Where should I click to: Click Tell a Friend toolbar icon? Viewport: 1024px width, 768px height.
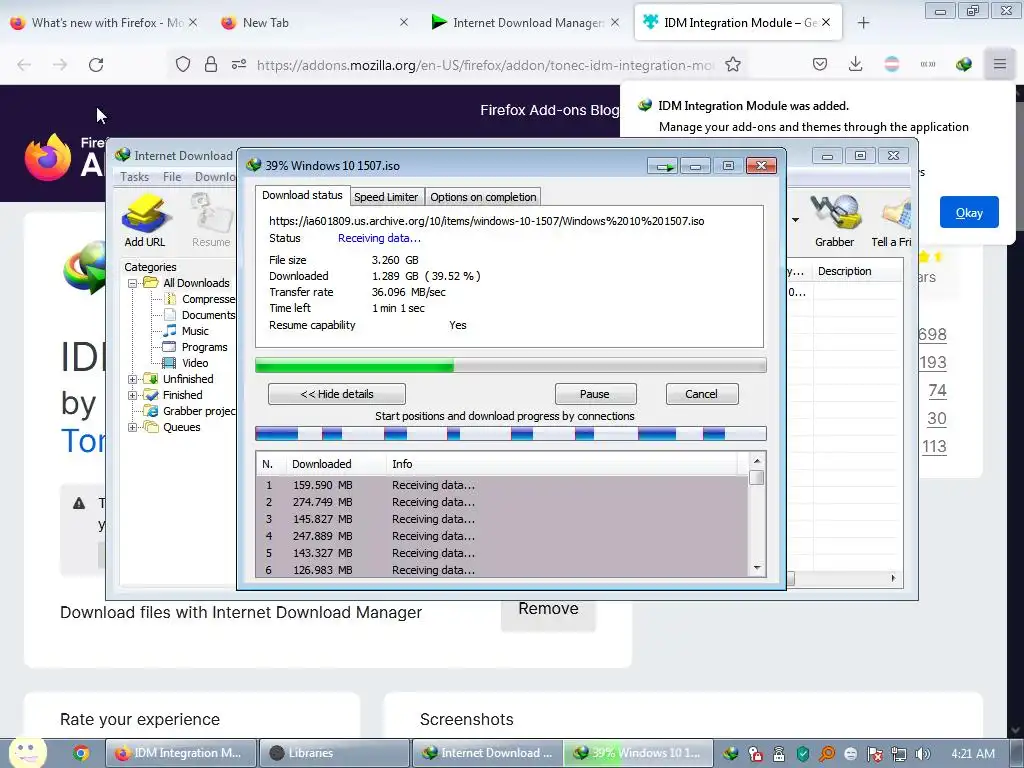[x=892, y=221]
